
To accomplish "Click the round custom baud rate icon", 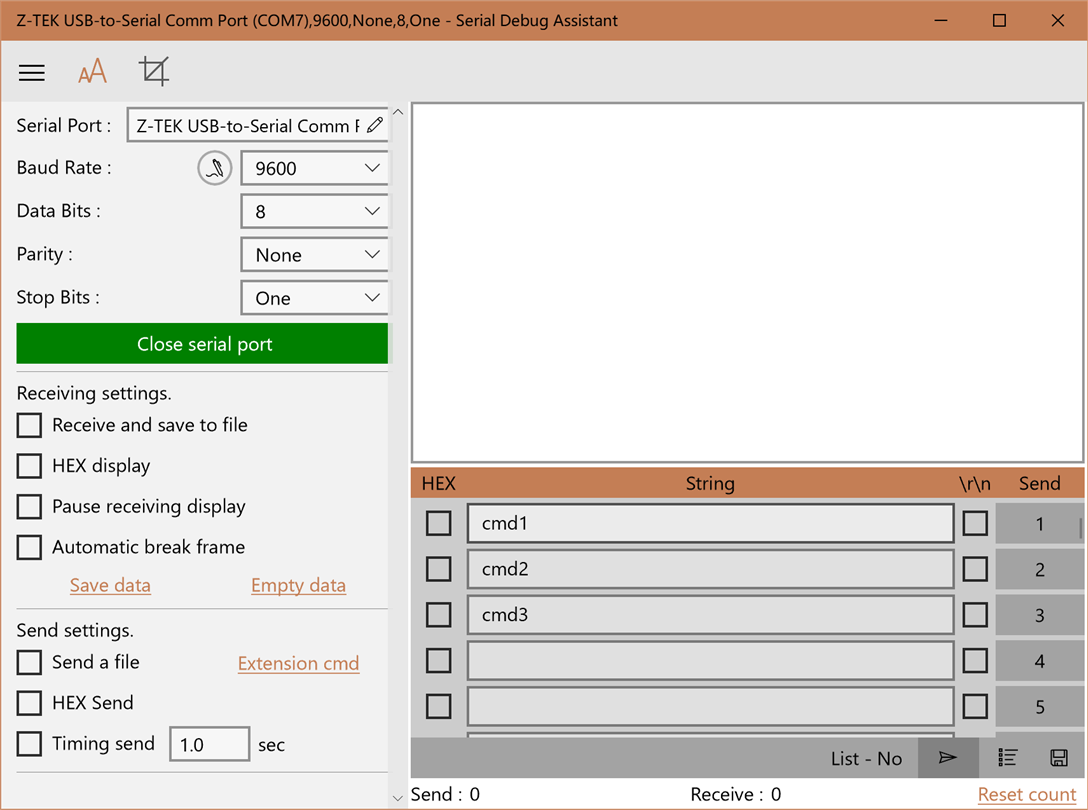I will click(214, 168).
